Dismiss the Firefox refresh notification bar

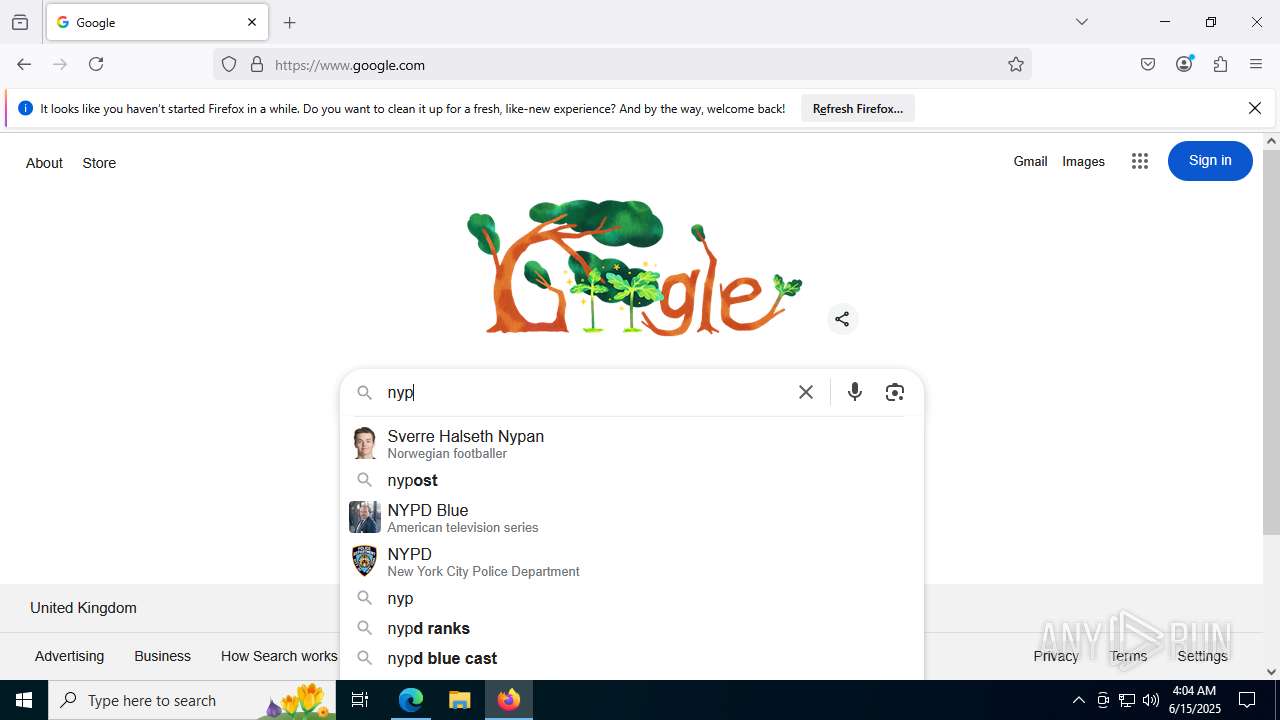point(1255,108)
